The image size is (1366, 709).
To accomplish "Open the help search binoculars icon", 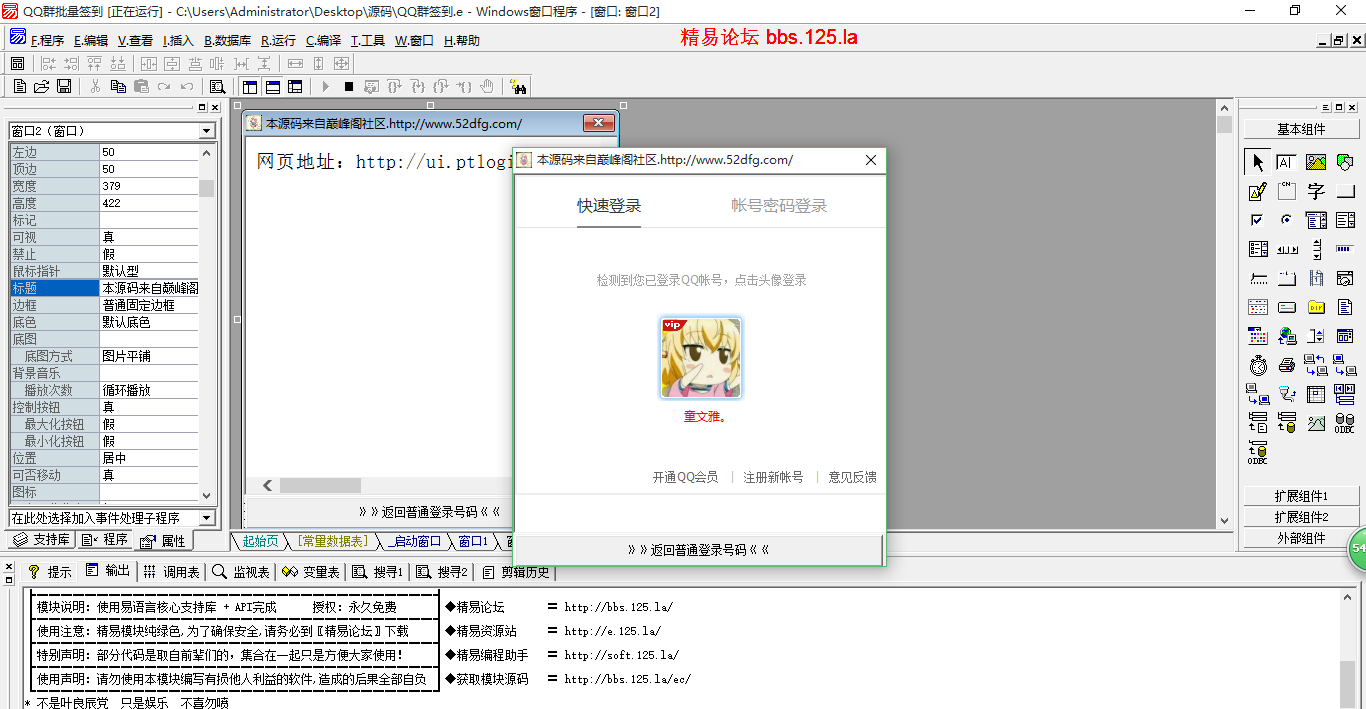I will coord(518,86).
